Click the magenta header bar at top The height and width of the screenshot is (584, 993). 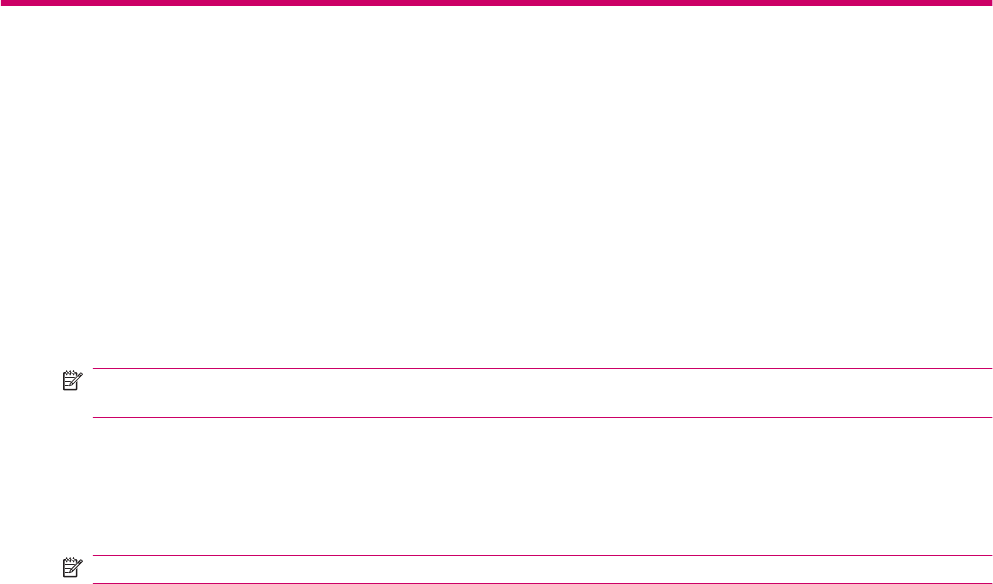(496, 3)
